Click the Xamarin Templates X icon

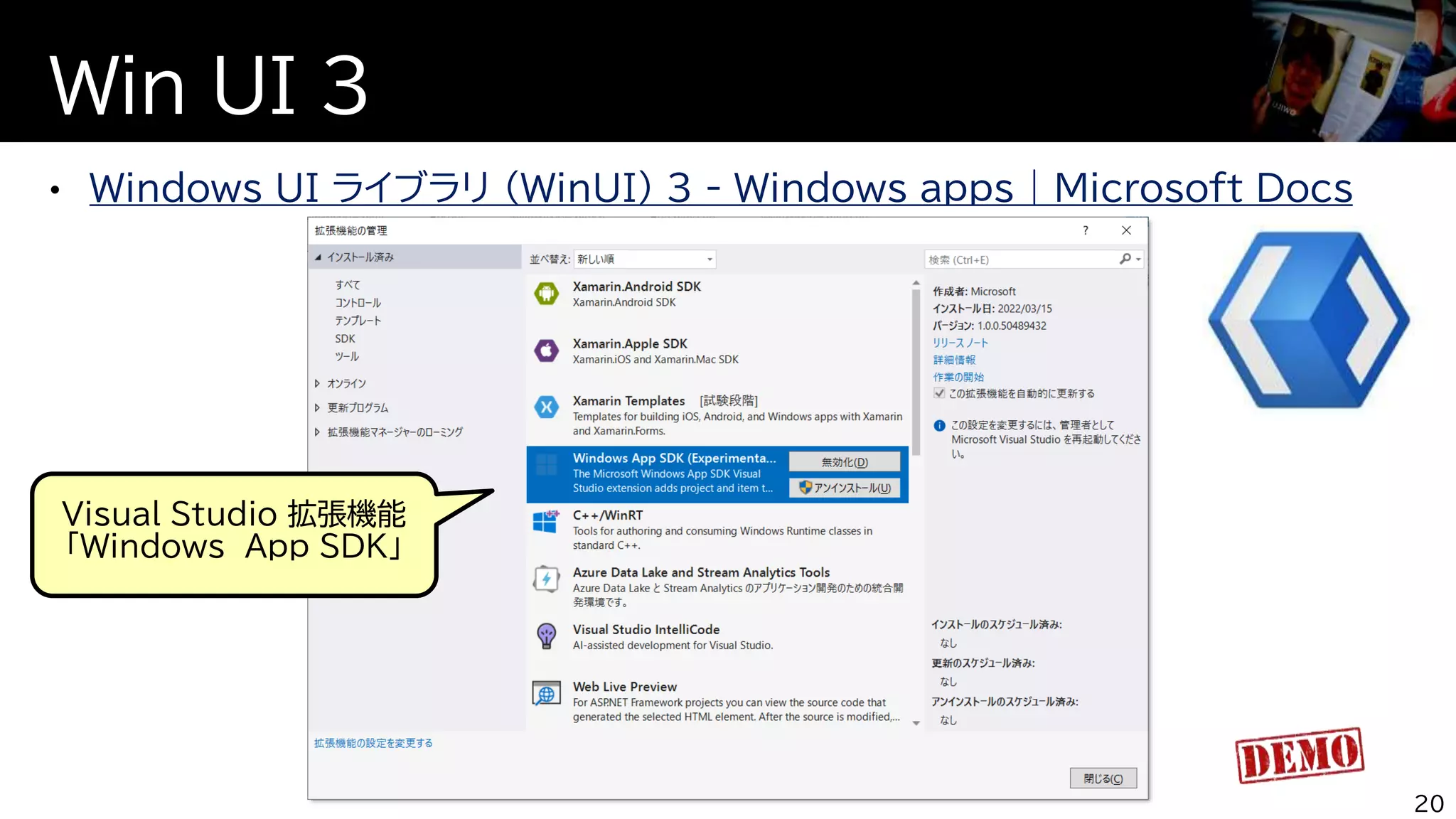[x=546, y=407]
